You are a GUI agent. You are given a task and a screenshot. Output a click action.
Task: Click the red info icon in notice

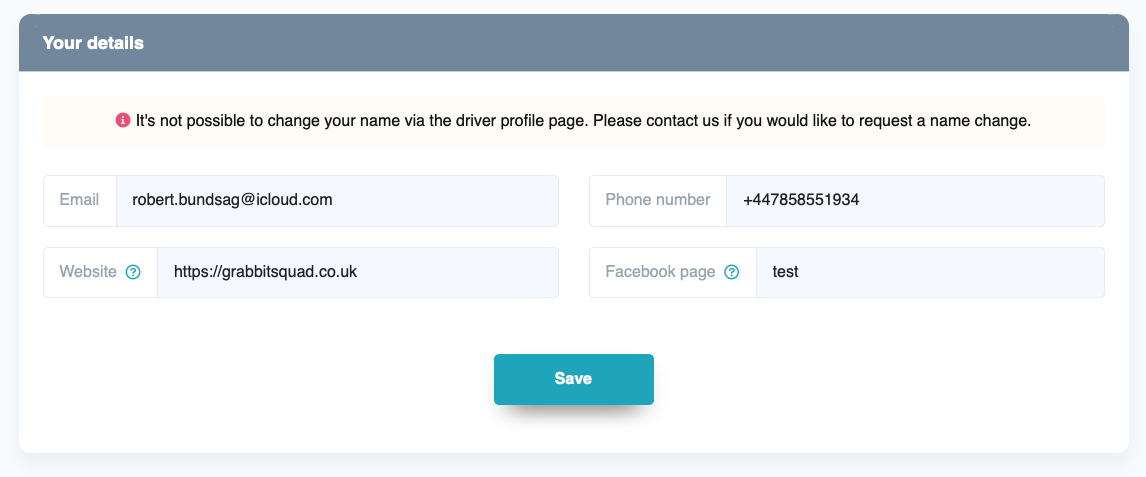pos(123,121)
